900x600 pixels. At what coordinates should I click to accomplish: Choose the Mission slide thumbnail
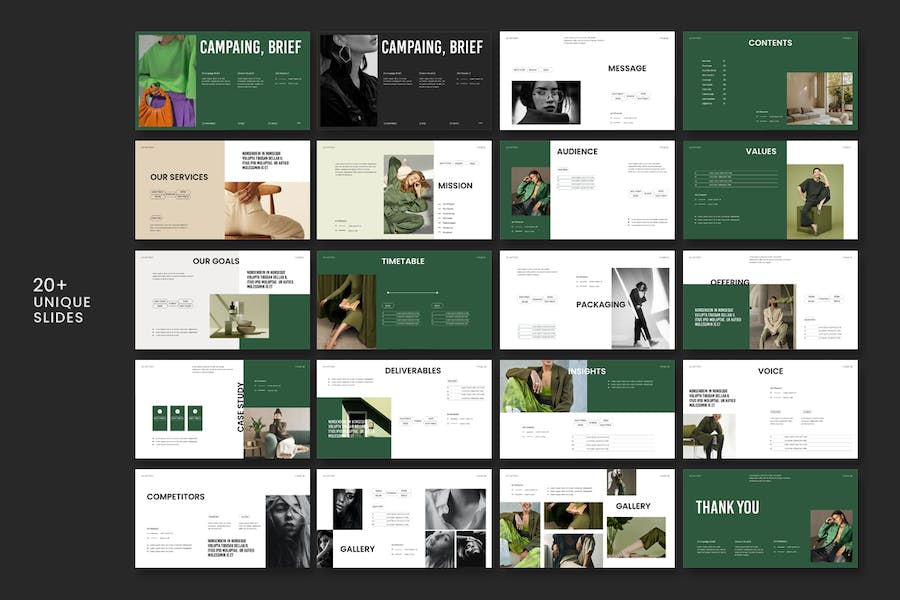(404, 190)
